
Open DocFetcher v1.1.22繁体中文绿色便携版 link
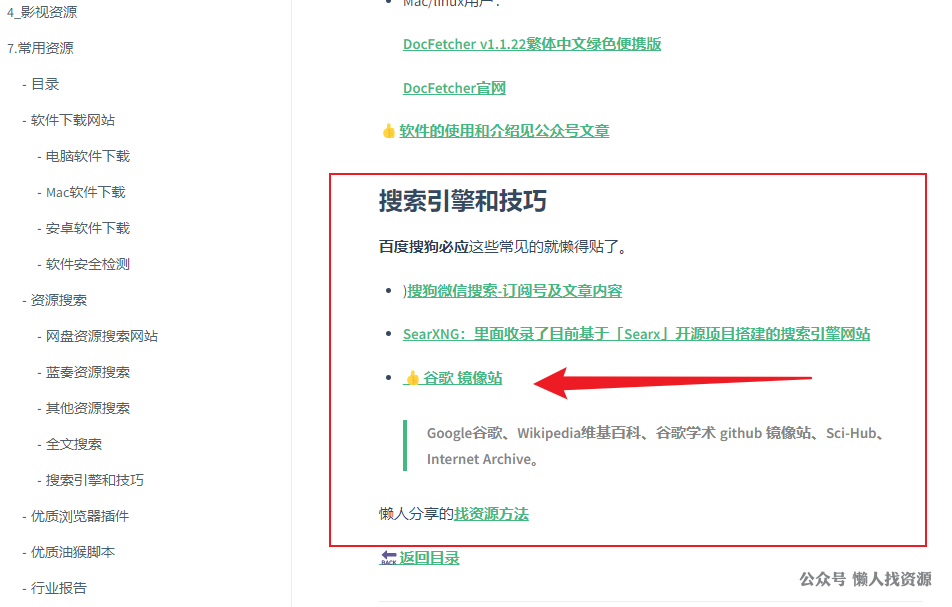[532, 44]
